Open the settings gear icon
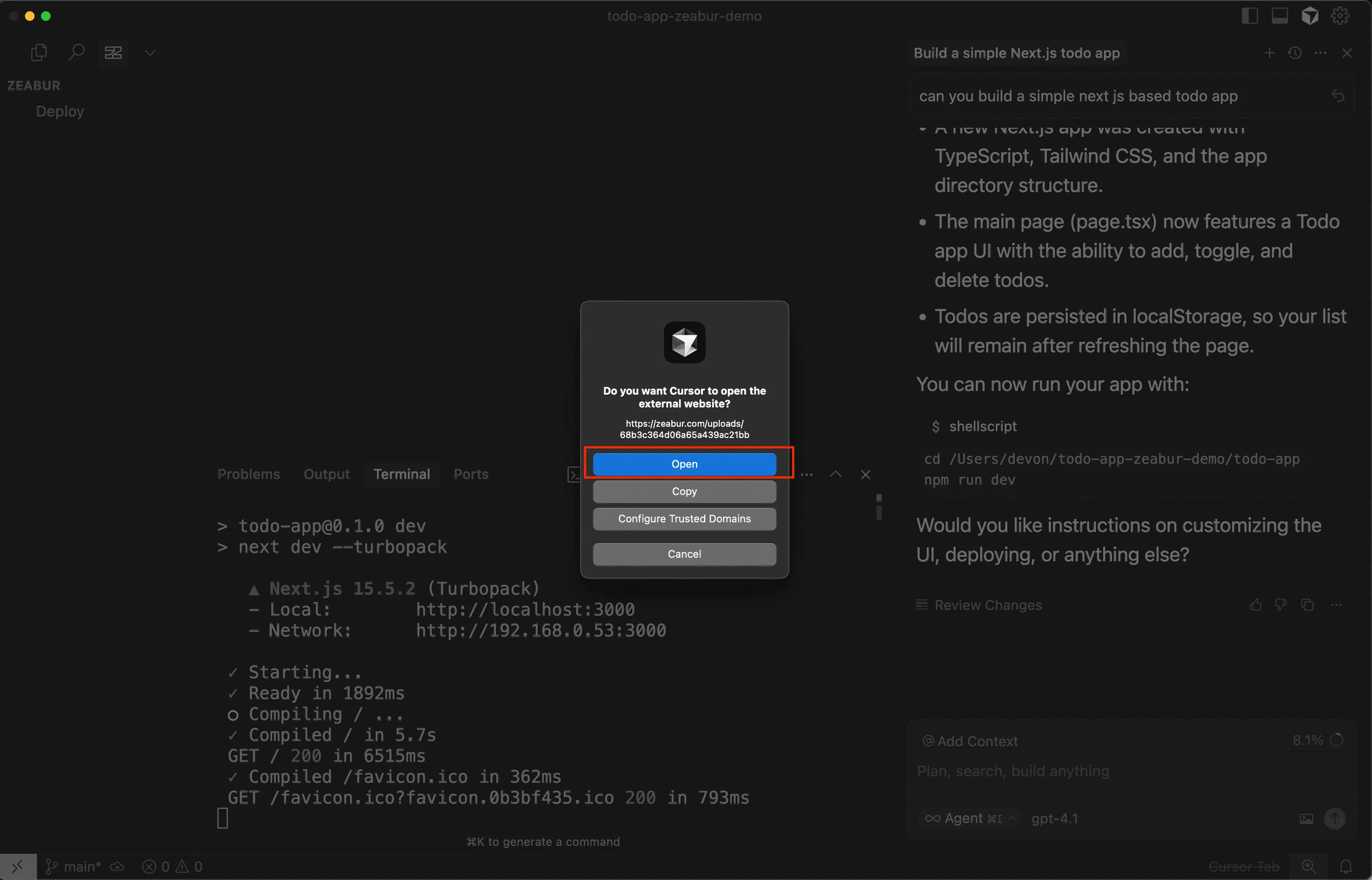Screen dimensions: 1372x880 (1340, 16)
